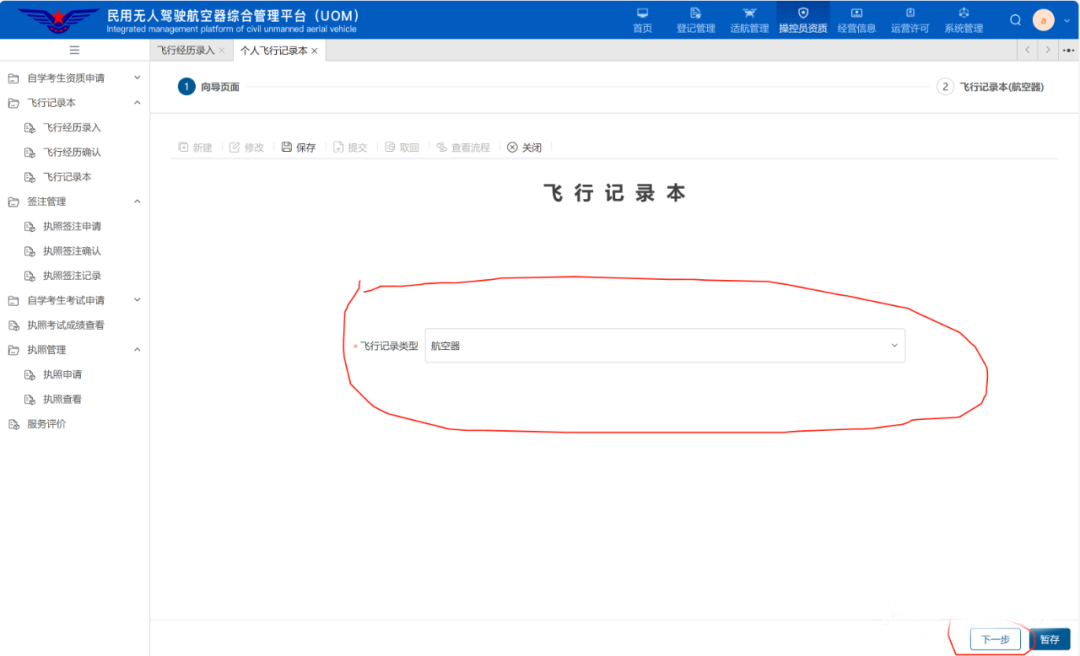Open 飞行经历录入 in the sidebar

(72, 127)
